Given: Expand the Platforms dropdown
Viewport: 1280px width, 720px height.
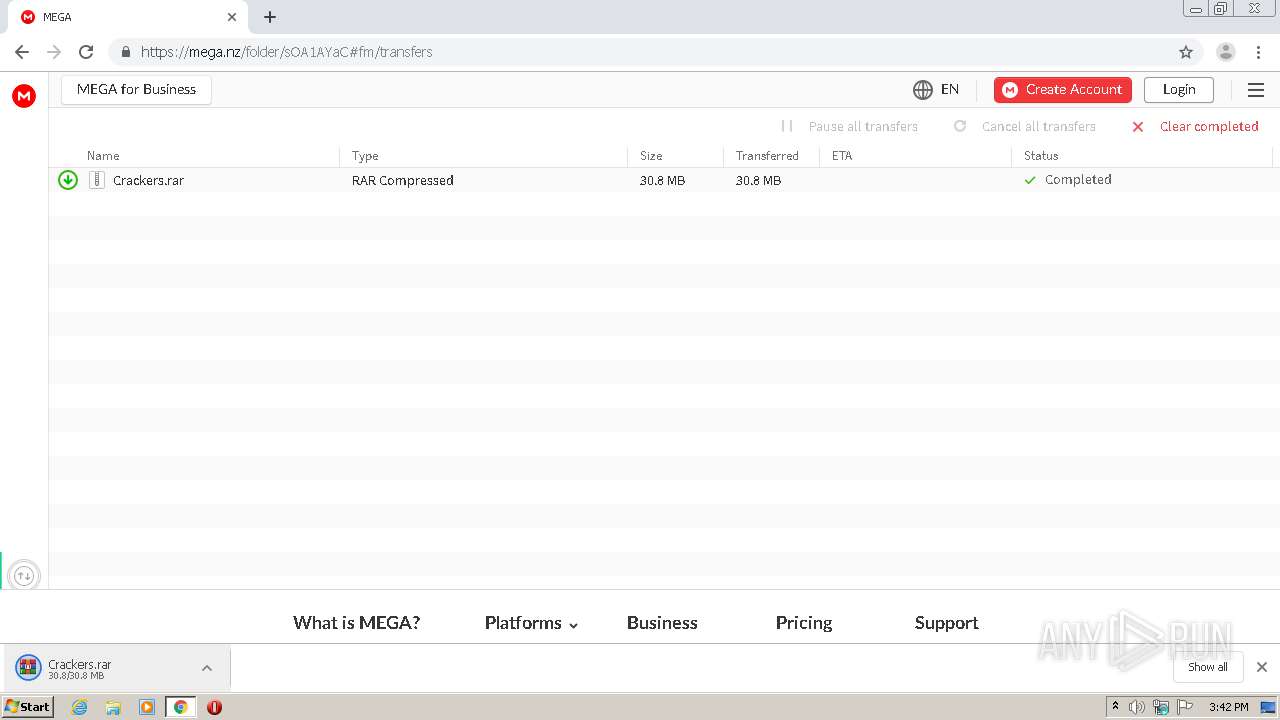Looking at the screenshot, I should coord(531,623).
